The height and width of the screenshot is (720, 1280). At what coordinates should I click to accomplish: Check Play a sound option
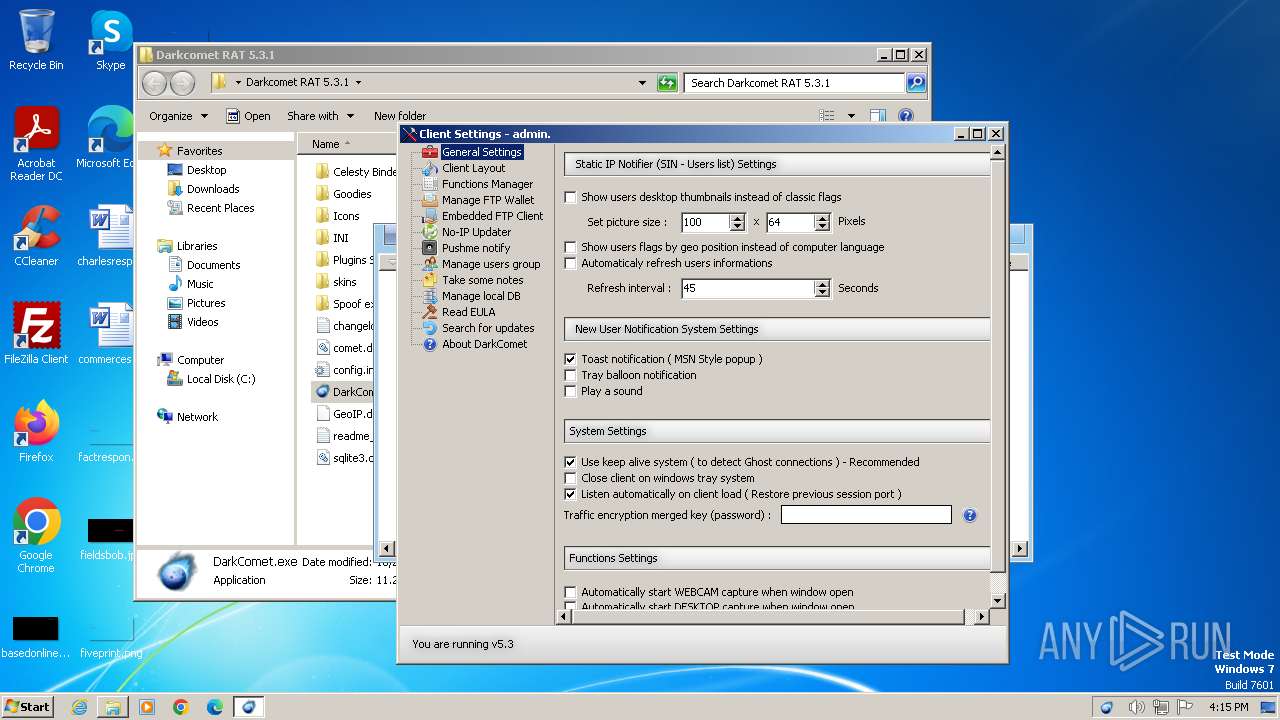click(571, 391)
